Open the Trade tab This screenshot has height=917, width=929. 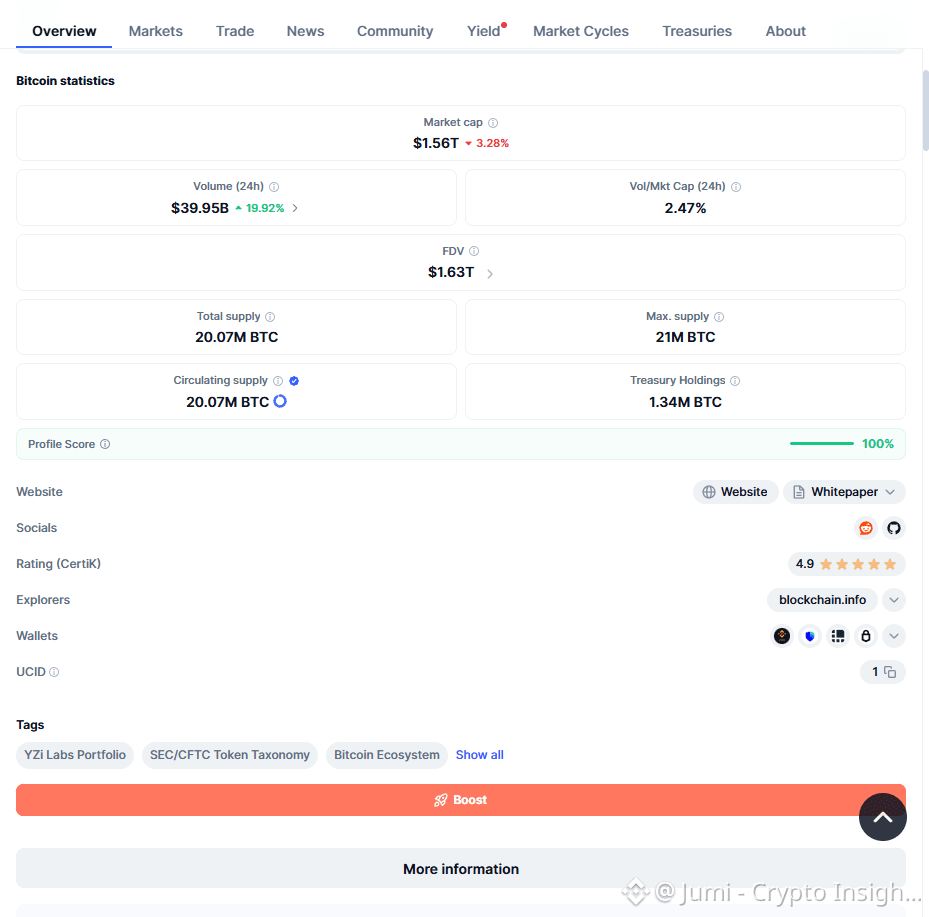coord(235,31)
